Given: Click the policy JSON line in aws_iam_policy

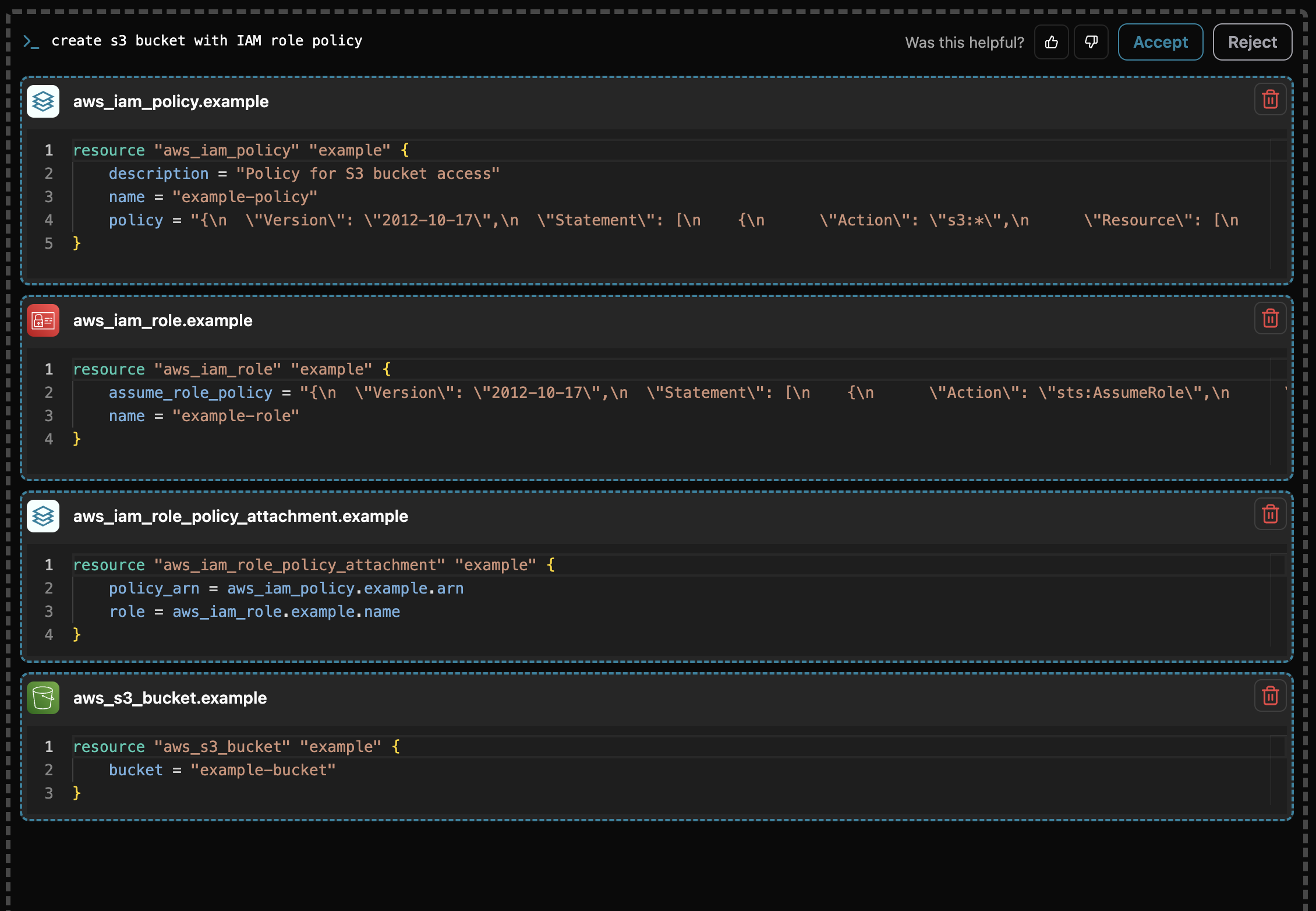Looking at the screenshot, I should (673, 220).
